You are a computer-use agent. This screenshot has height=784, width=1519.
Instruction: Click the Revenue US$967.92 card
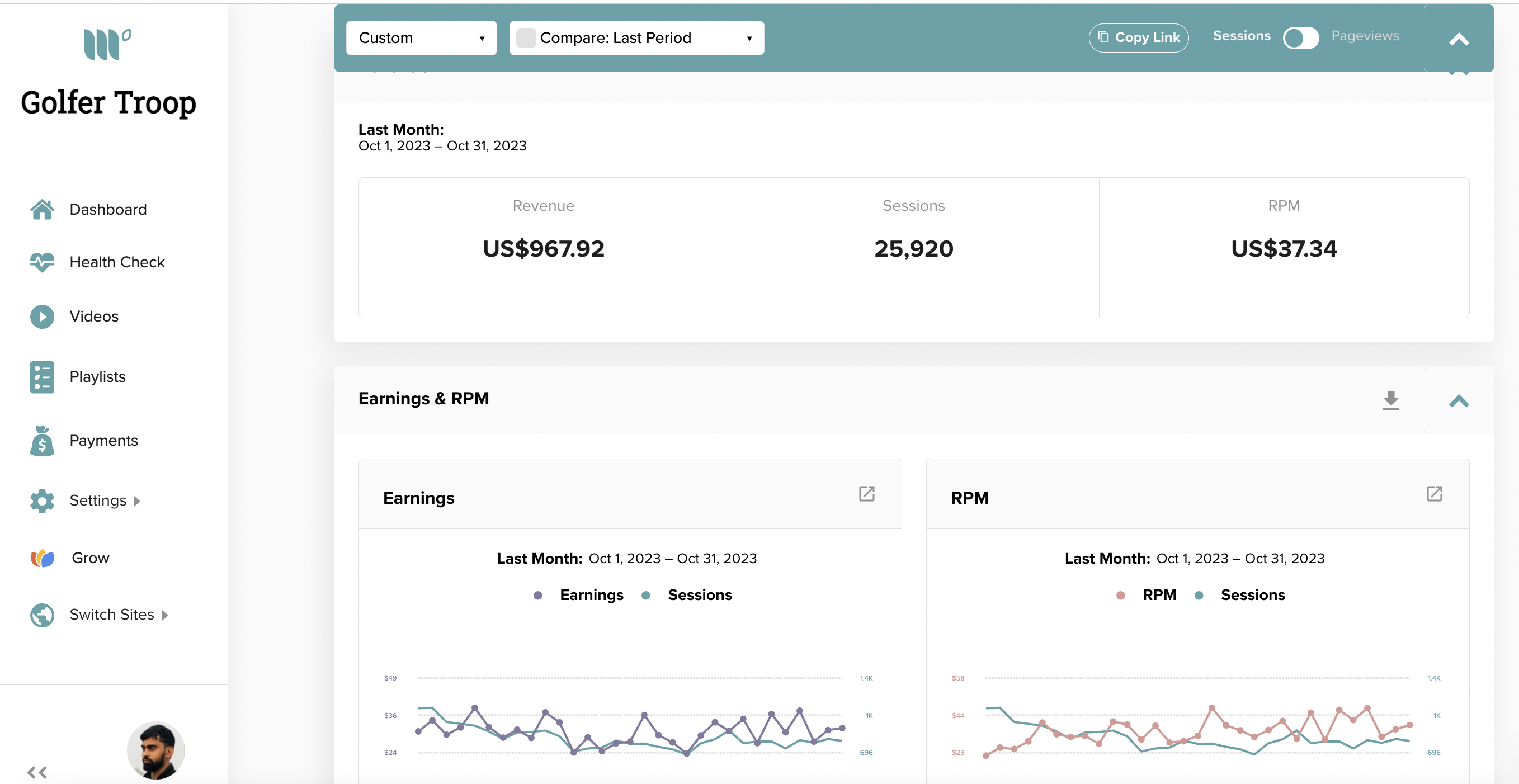(x=543, y=248)
